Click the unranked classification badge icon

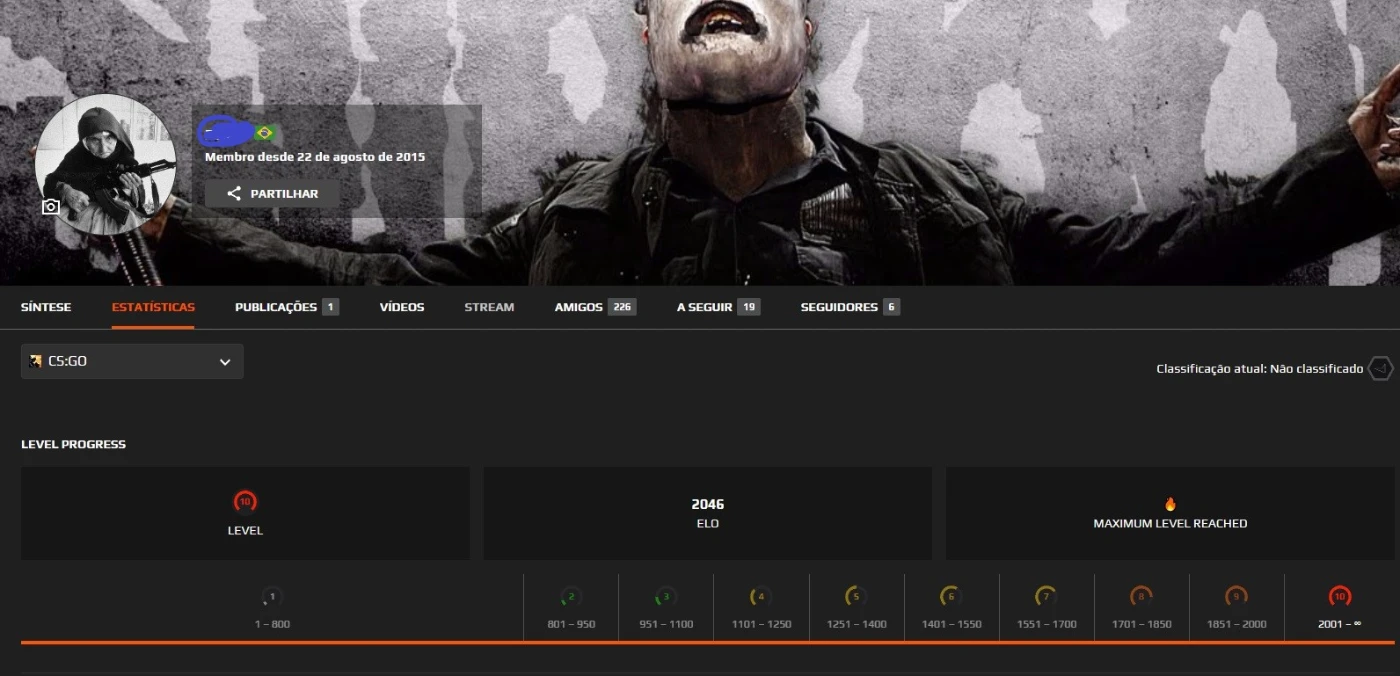(x=1381, y=369)
